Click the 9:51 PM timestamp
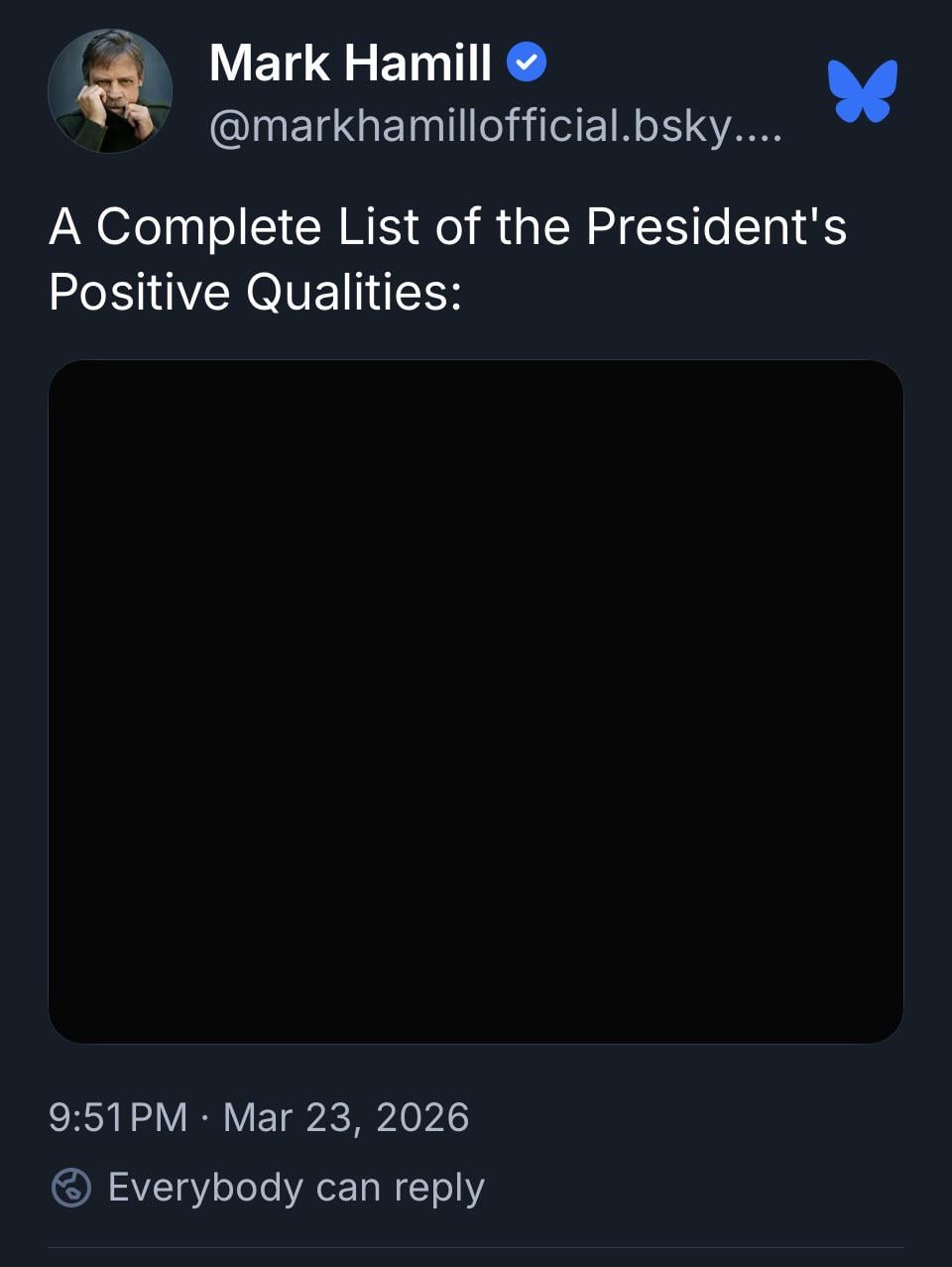Image resolution: width=952 pixels, height=1267 pixels. click(x=117, y=1117)
